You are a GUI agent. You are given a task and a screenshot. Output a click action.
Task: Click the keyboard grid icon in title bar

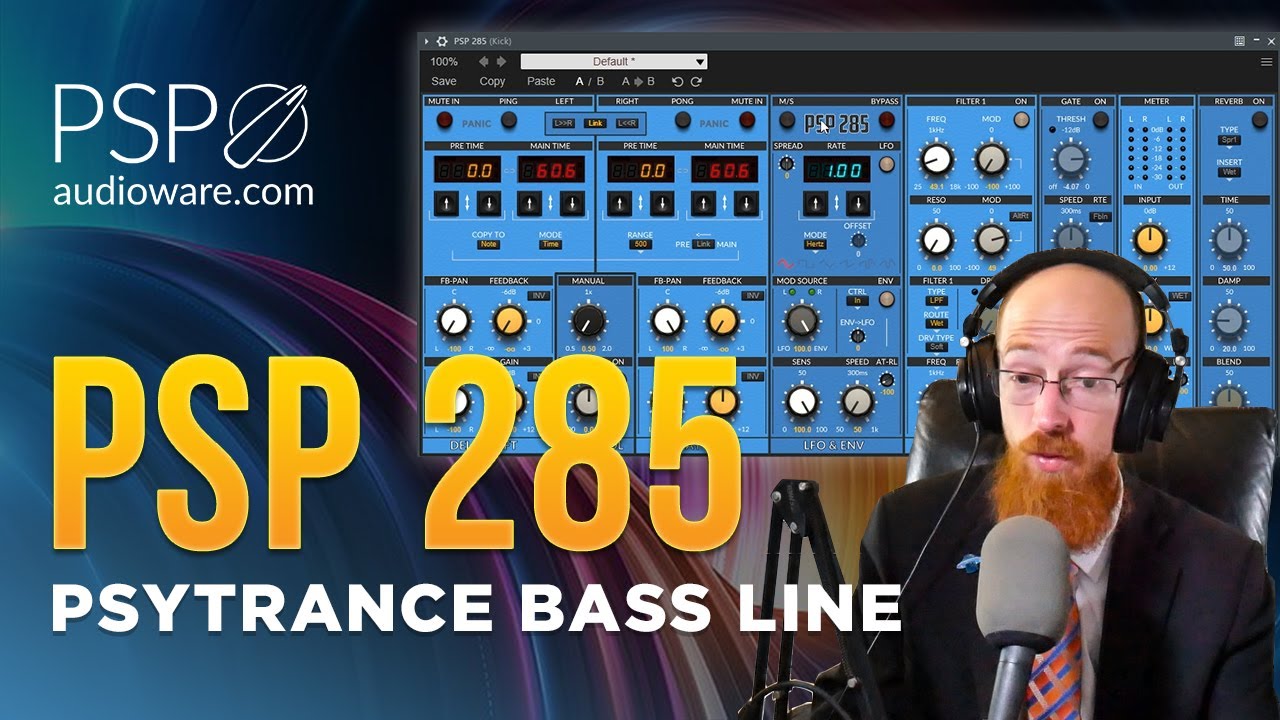1240,41
